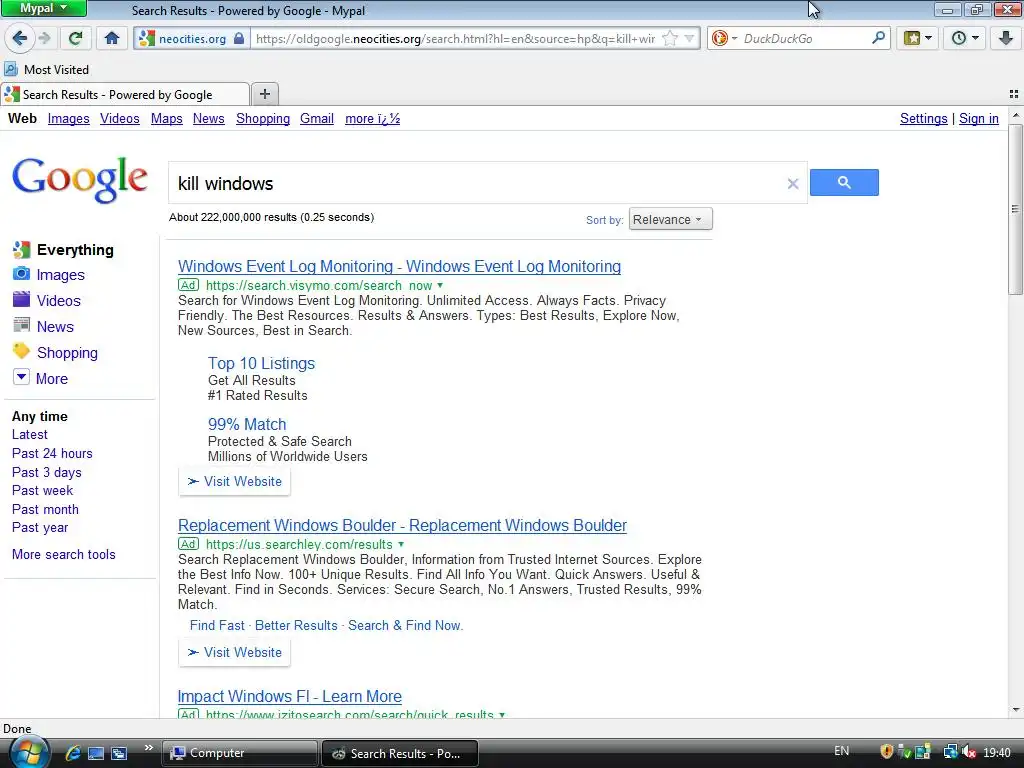Image resolution: width=1024 pixels, height=768 pixels.
Task: Open a new tab with plus button
Action: 264,94
